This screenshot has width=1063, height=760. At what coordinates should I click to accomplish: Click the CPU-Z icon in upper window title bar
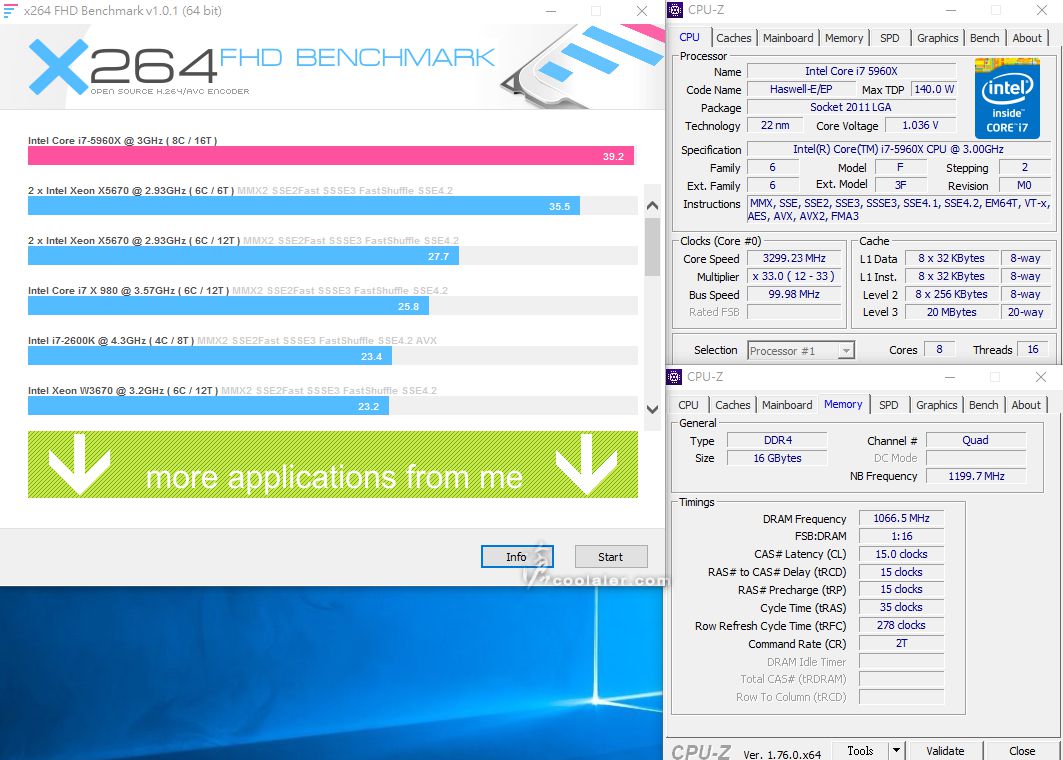click(x=675, y=9)
